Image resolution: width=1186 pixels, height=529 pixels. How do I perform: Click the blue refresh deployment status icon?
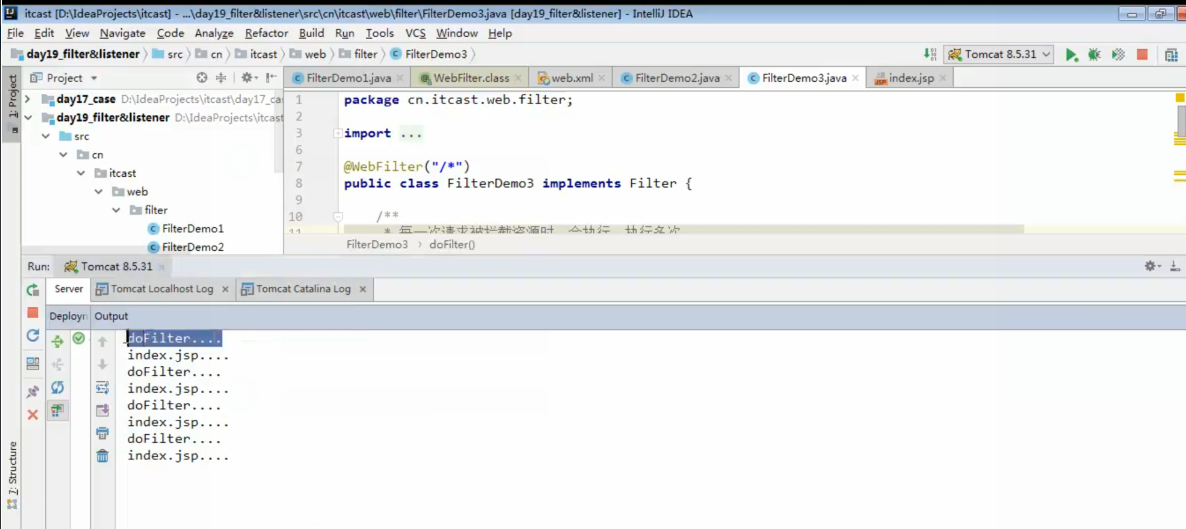point(57,387)
